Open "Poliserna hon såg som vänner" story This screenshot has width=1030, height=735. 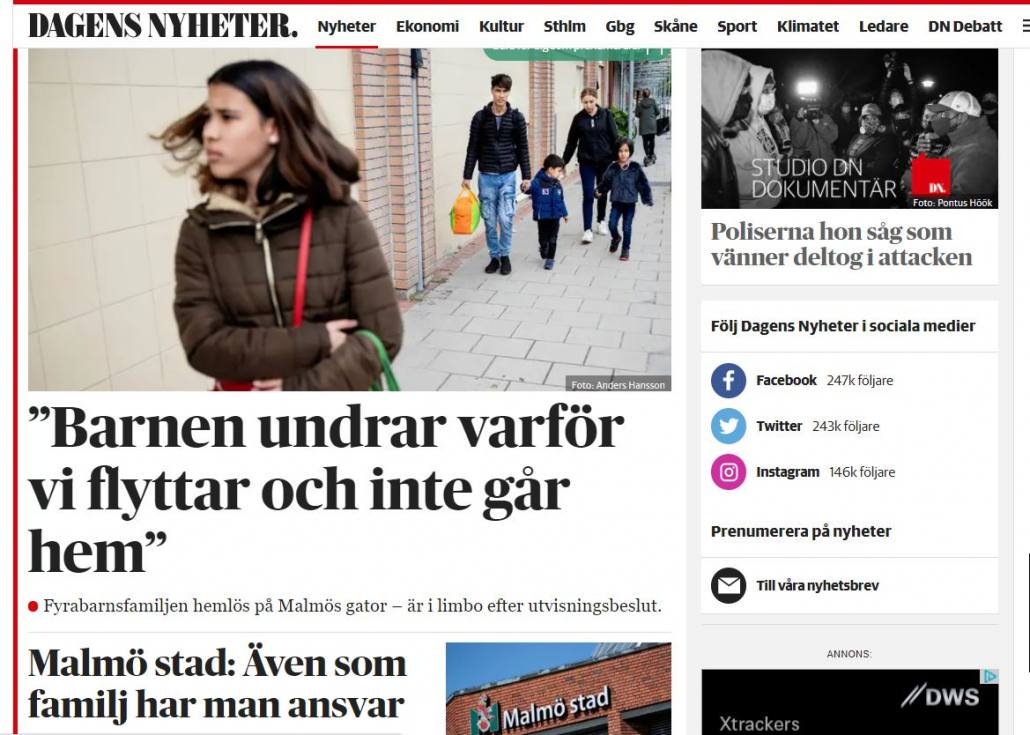[x=841, y=244]
